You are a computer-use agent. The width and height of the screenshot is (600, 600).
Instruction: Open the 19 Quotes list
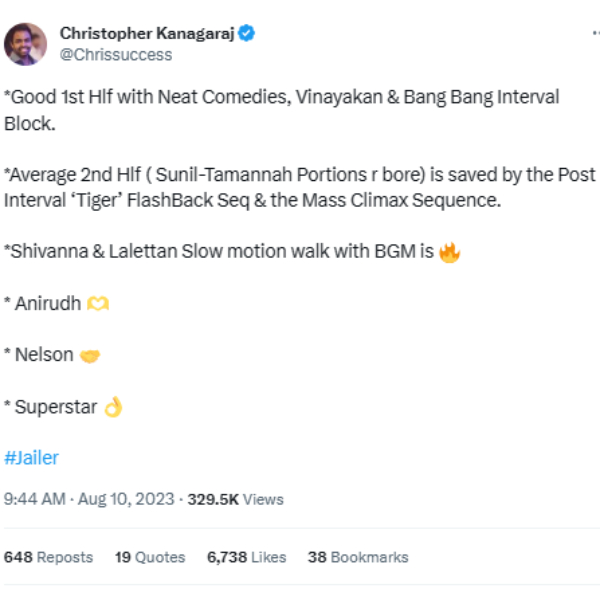(150, 557)
